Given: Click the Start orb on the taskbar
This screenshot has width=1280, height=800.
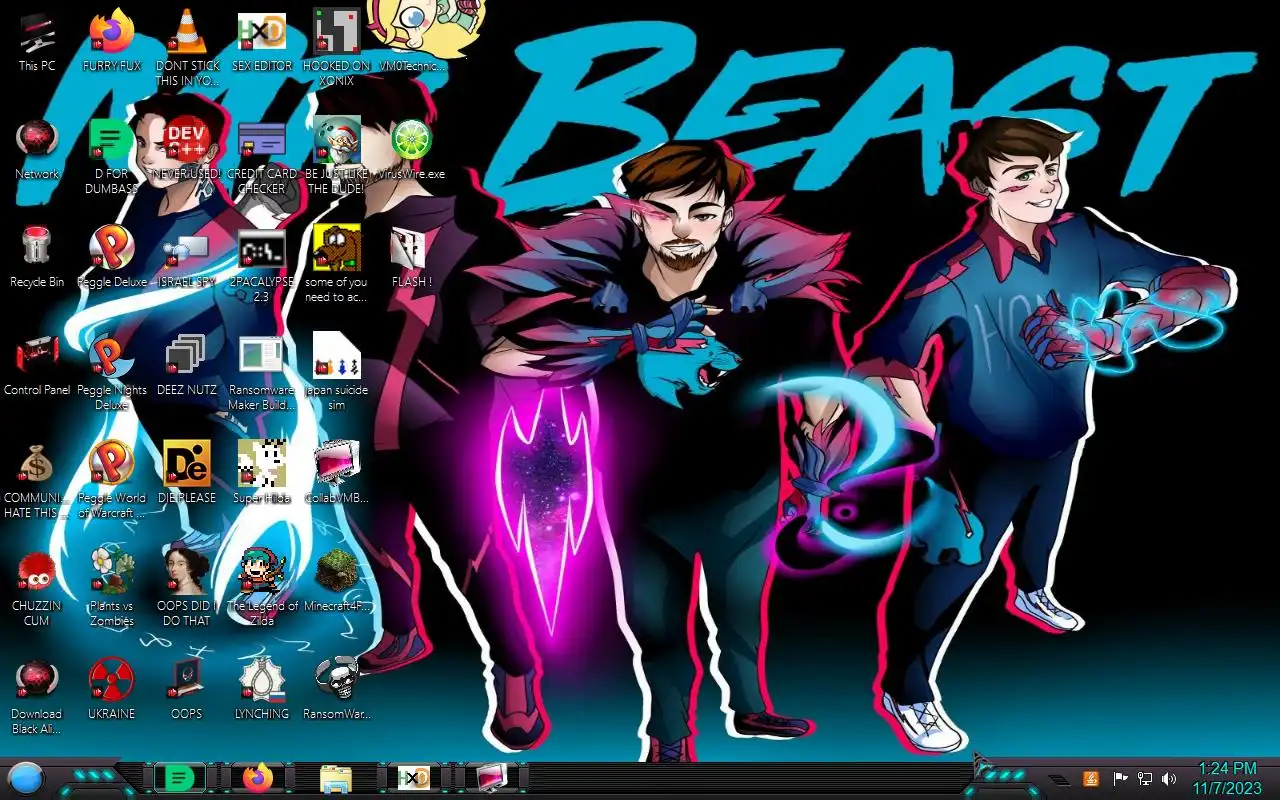Looking at the screenshot, I should tap(25, 777).
